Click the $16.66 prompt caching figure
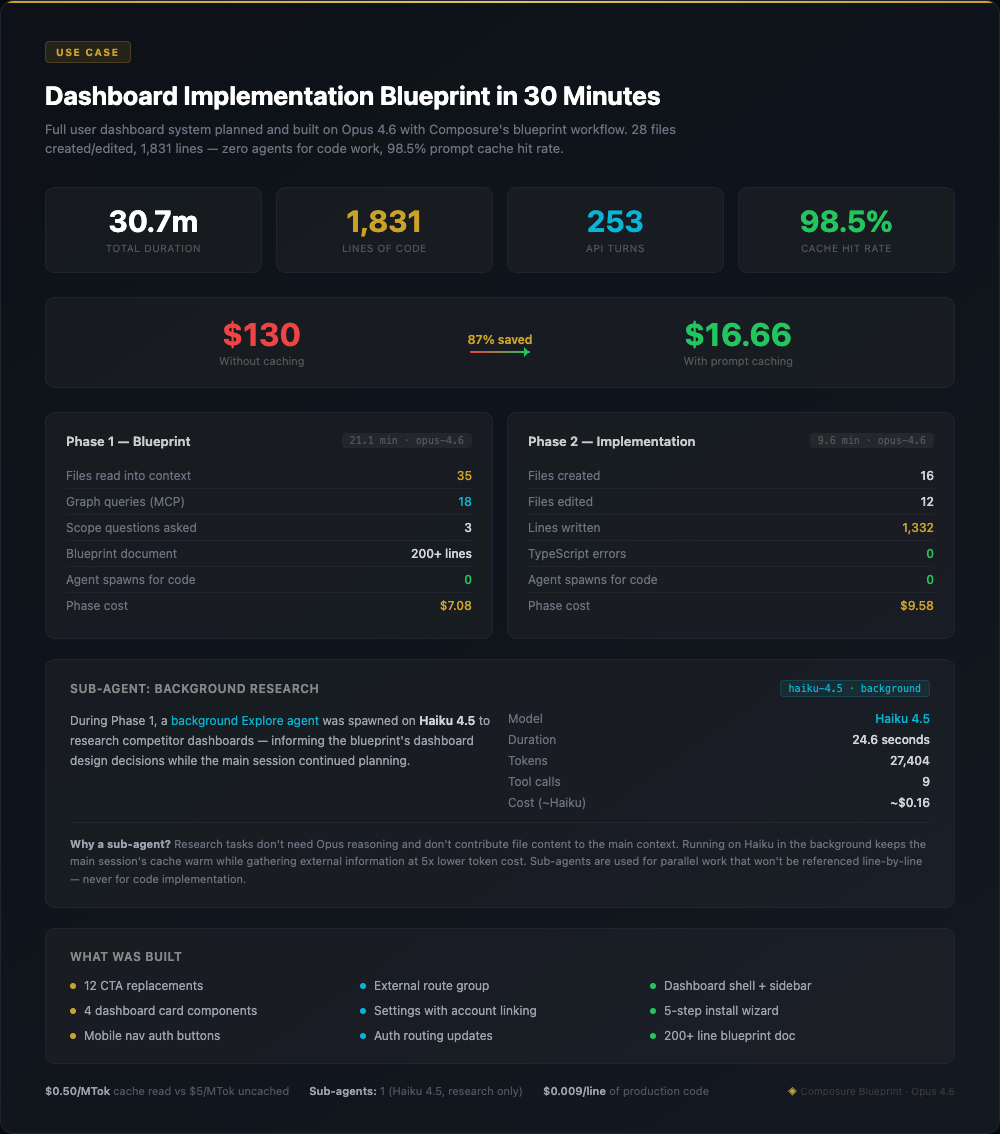 pos(738,334)
